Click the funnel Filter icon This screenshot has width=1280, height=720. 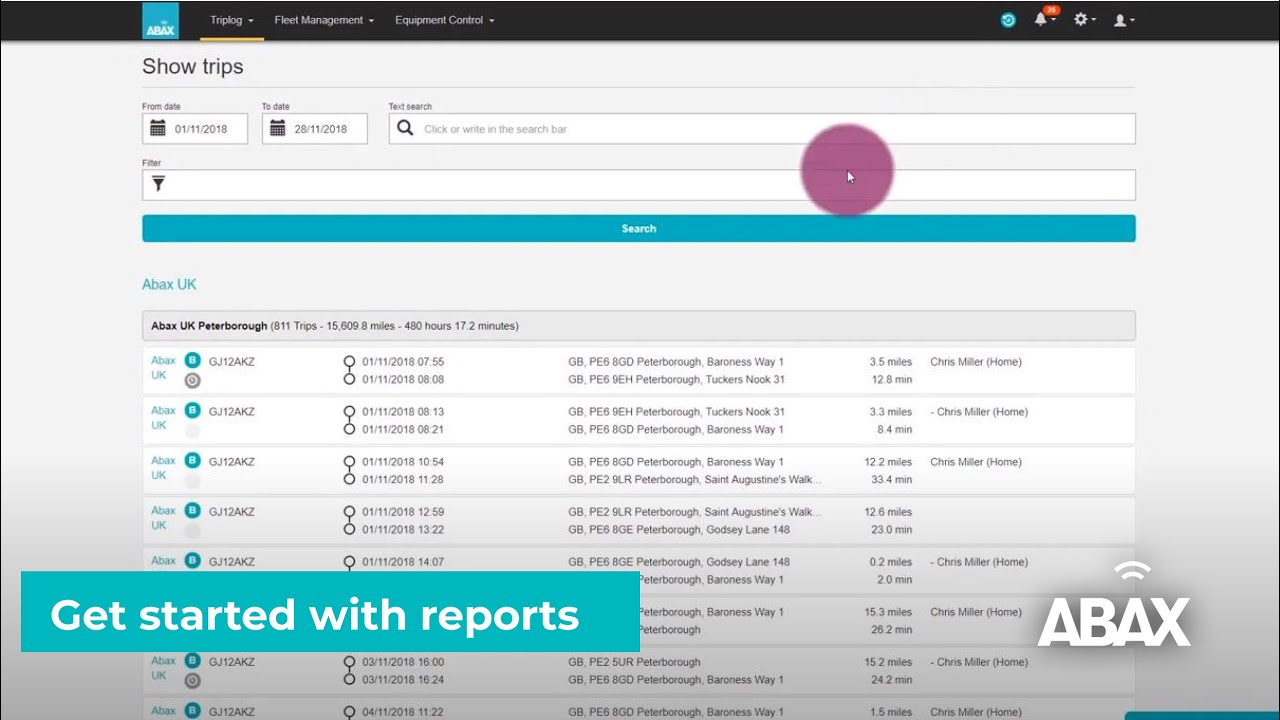point(158,184)
